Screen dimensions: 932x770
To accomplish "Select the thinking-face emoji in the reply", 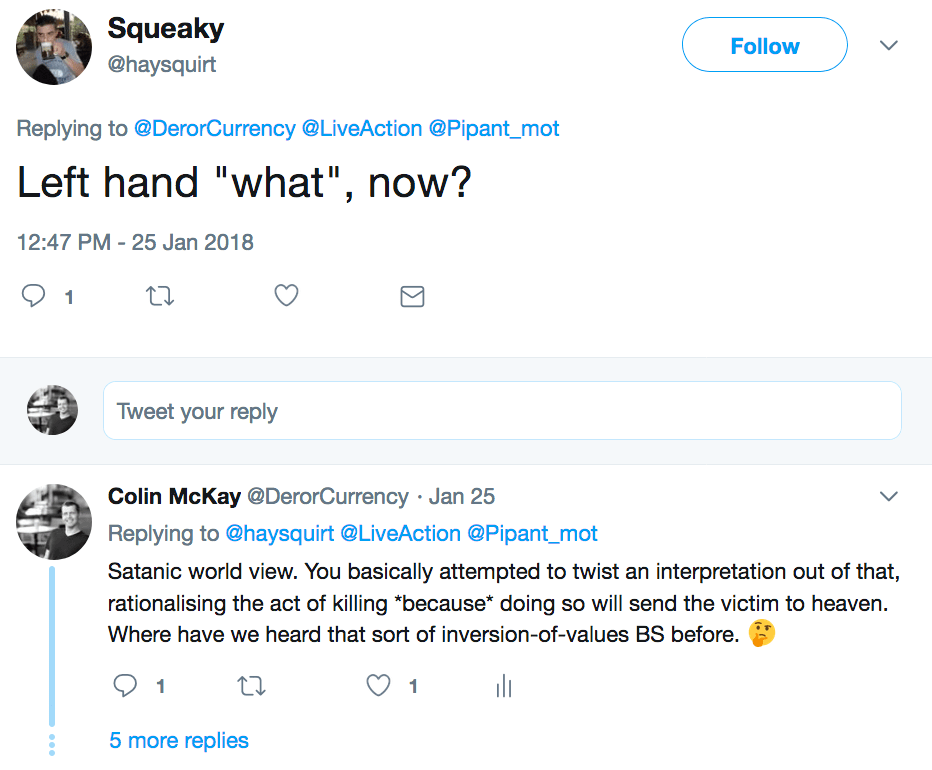I will coord(760,632).
